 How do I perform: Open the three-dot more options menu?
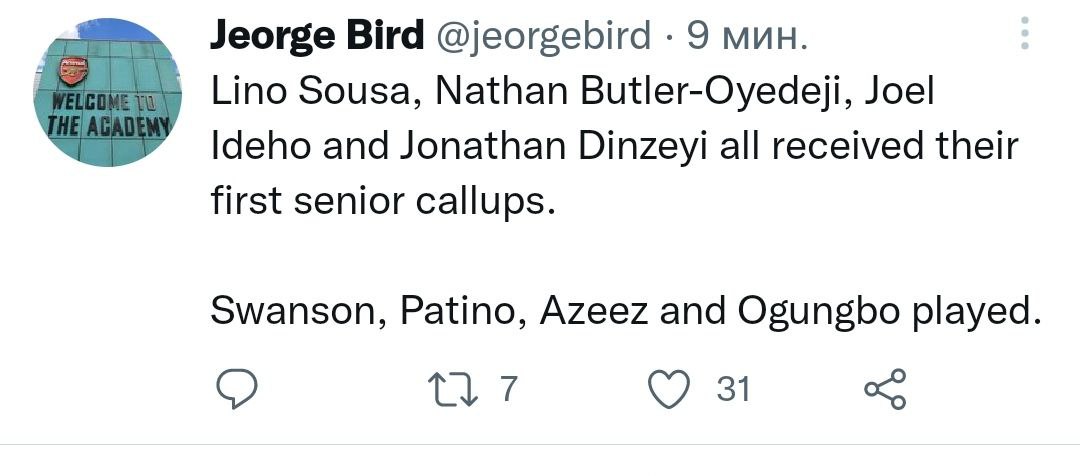pos(1022,35)
